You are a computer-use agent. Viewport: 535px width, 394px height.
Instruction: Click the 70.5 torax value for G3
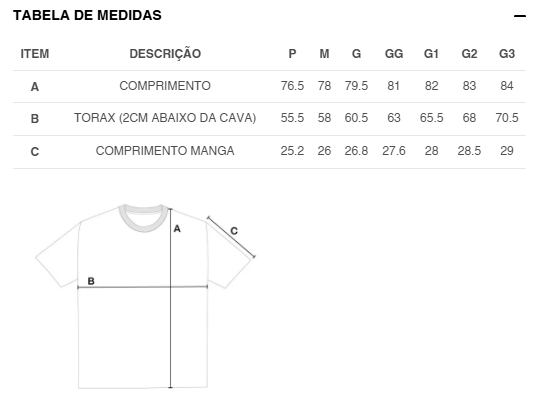(507, 118)
